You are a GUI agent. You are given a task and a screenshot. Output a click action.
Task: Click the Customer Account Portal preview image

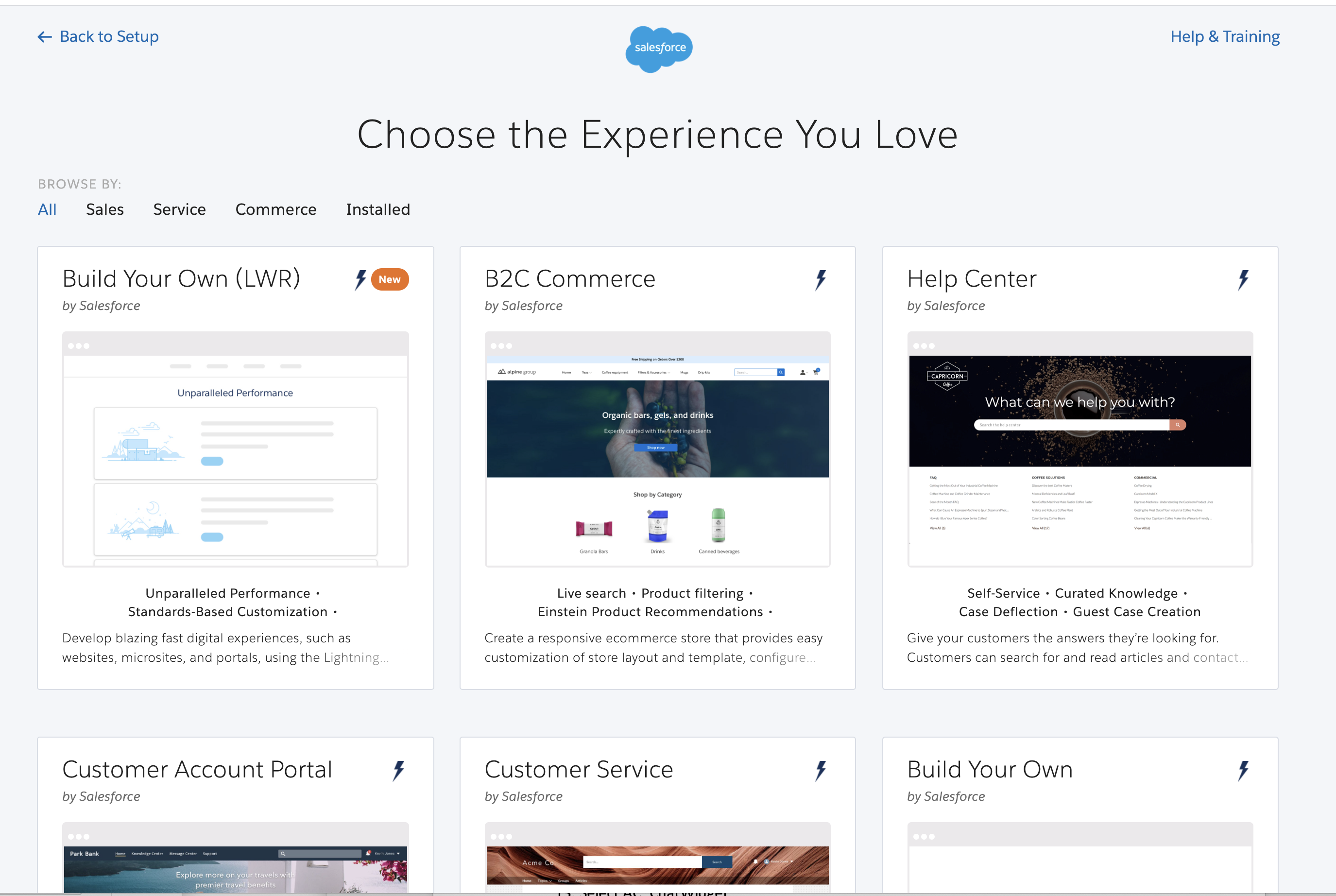click(x=235, y=858)
